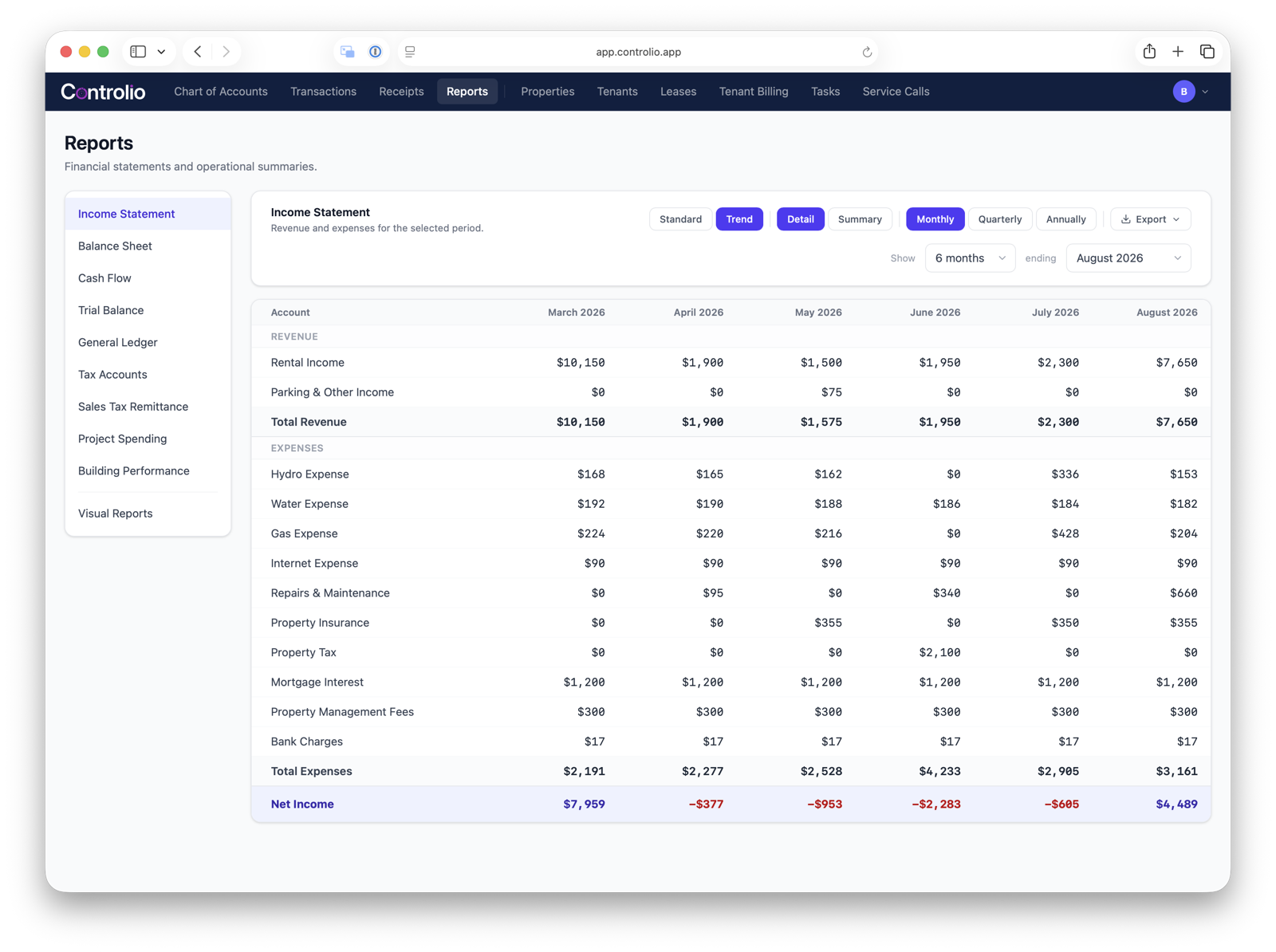Switch to Annually period
The image size is (1276, 952).
[x=1065, y=219]
